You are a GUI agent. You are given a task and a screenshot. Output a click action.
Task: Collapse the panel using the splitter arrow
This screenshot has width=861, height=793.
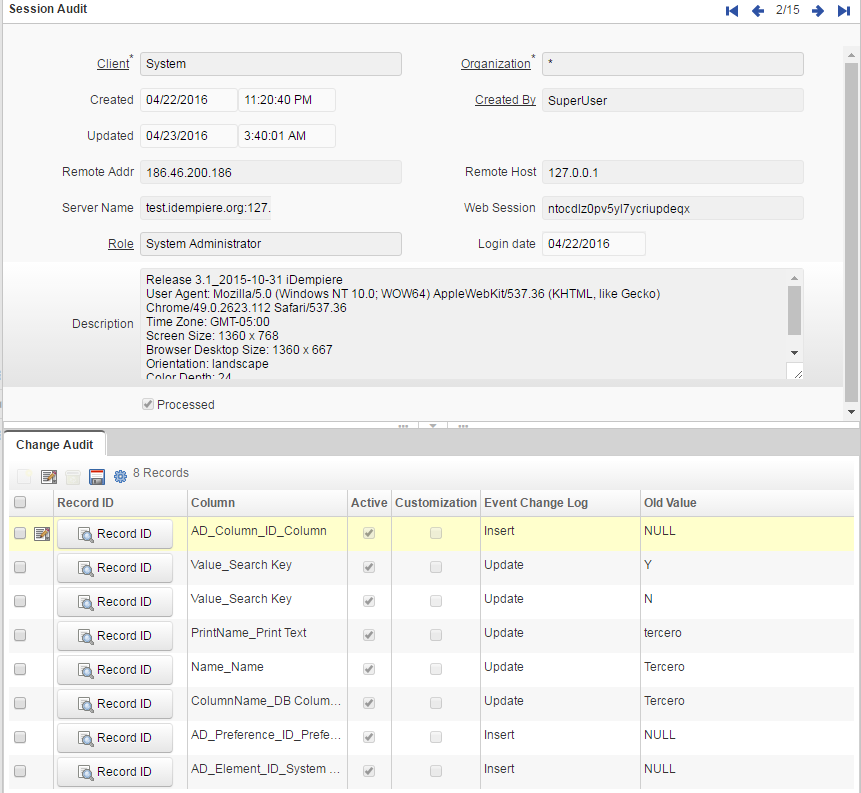pos(433,426)
